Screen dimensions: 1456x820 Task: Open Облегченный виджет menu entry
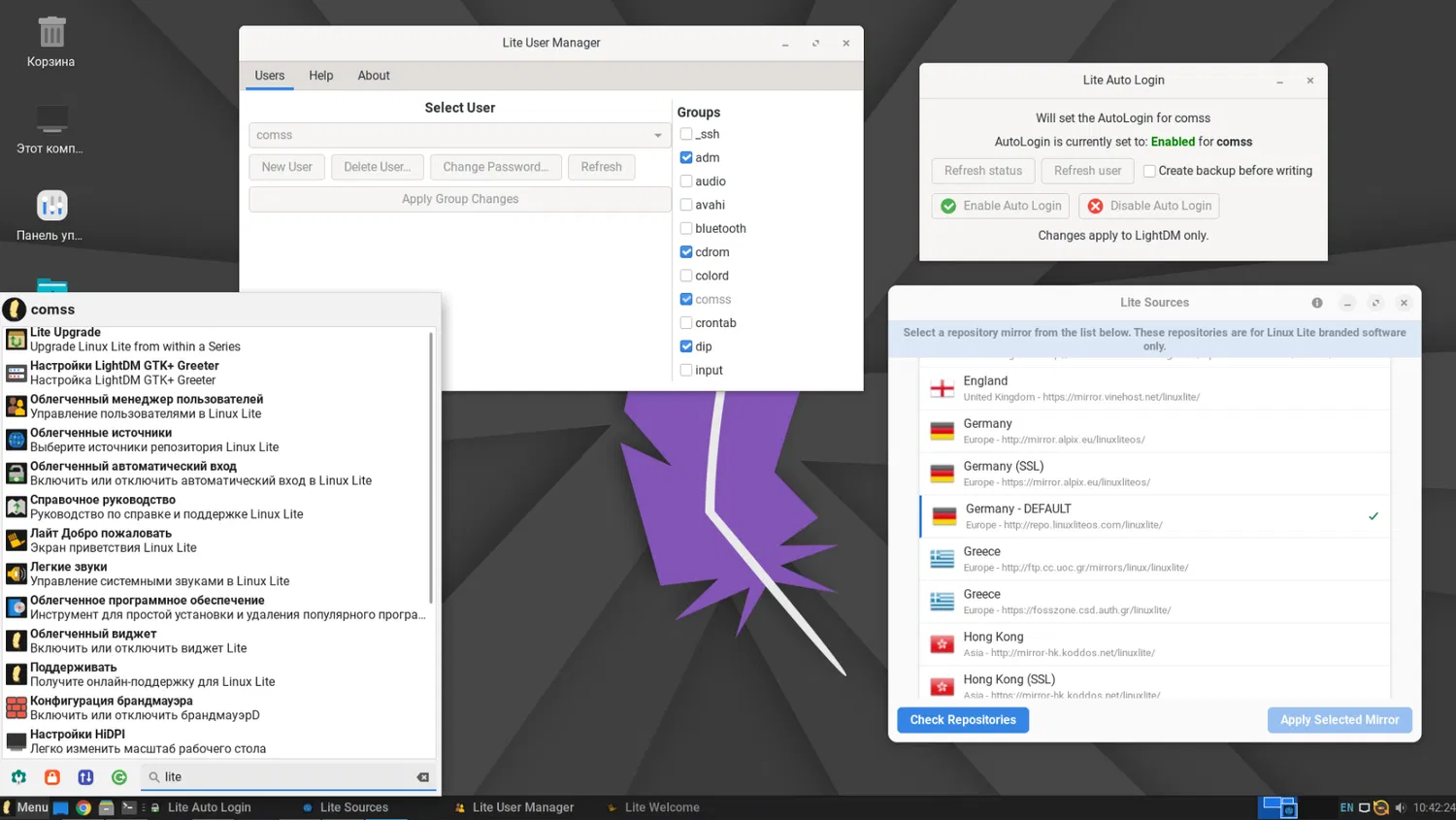click(217, 640)
